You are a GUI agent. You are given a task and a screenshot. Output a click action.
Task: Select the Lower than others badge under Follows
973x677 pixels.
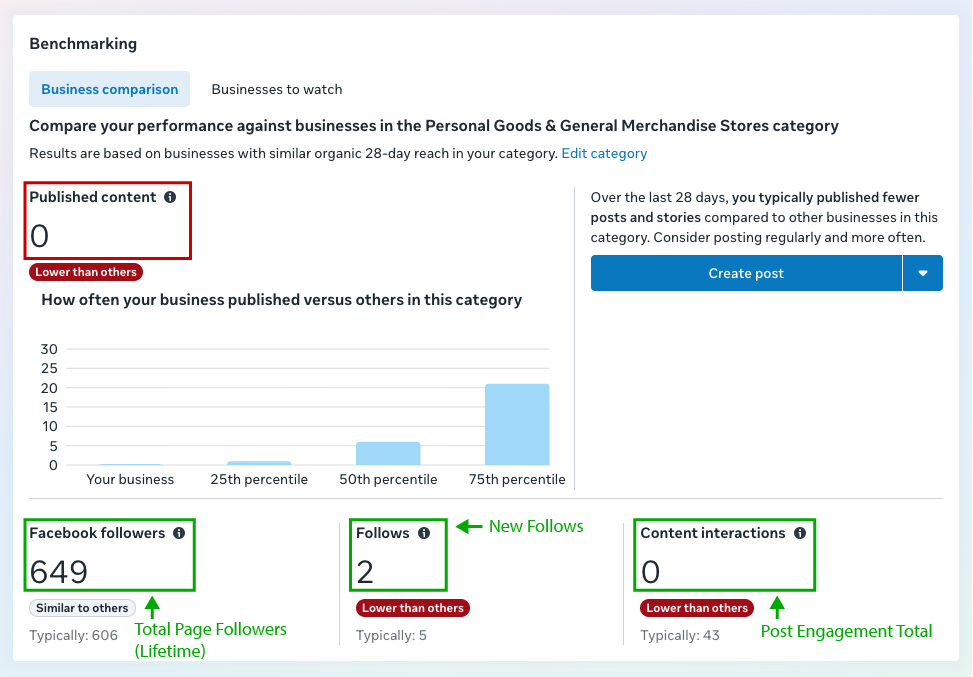coord(413,608)
